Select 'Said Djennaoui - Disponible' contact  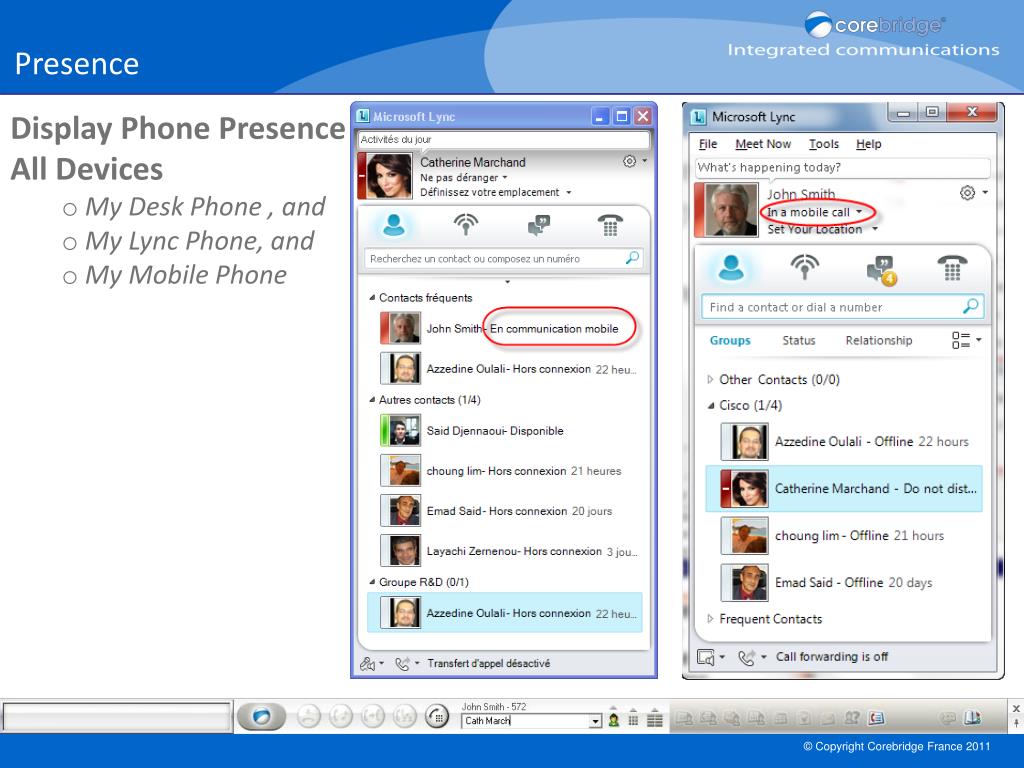click(505, 431)
